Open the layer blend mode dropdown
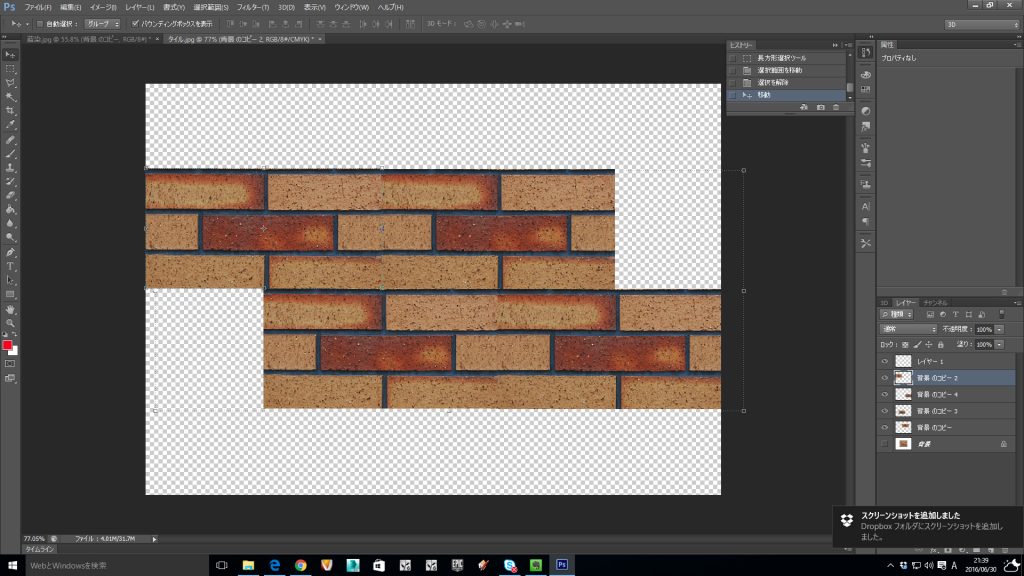Image resolution: width=1024 pixels, height=576 pixels. [908, 329]
